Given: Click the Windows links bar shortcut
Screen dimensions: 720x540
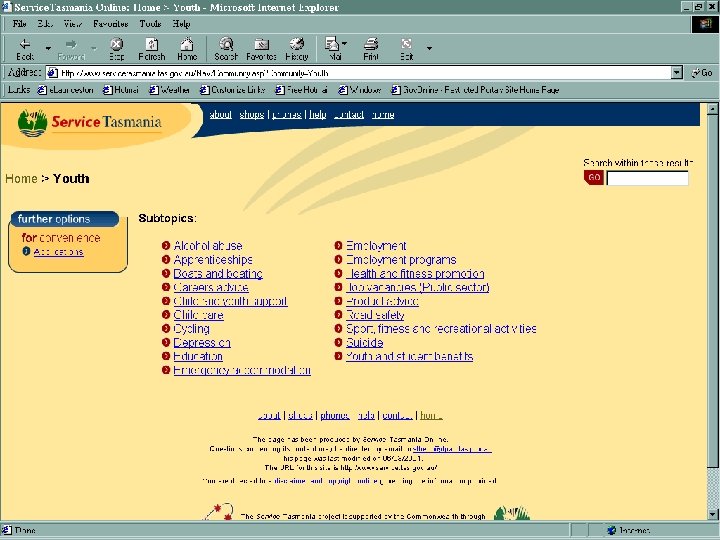Looking at the screenshot, I should pos(360,90).
